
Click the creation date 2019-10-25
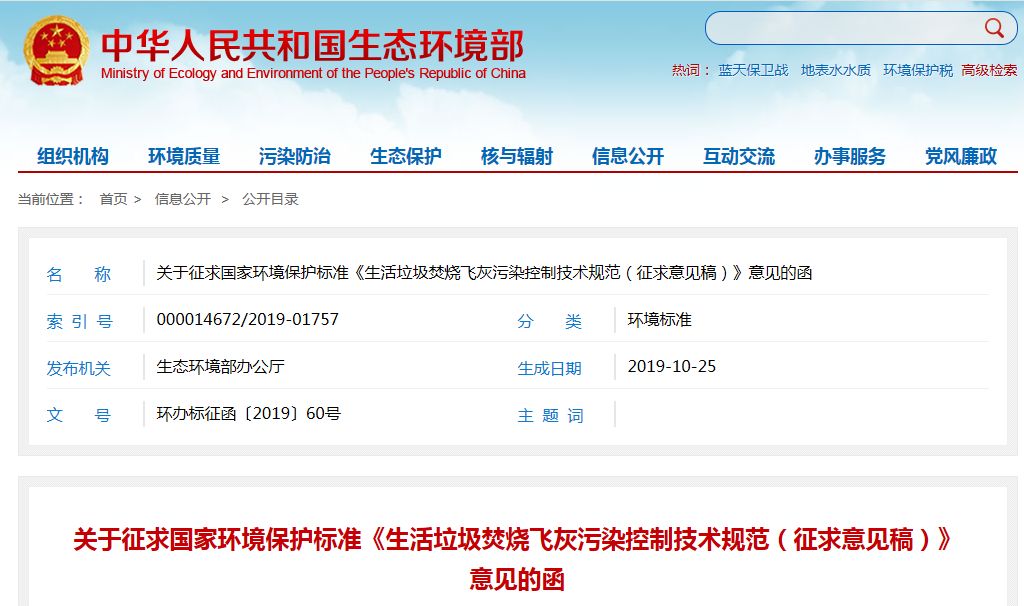tap(671, 366)
